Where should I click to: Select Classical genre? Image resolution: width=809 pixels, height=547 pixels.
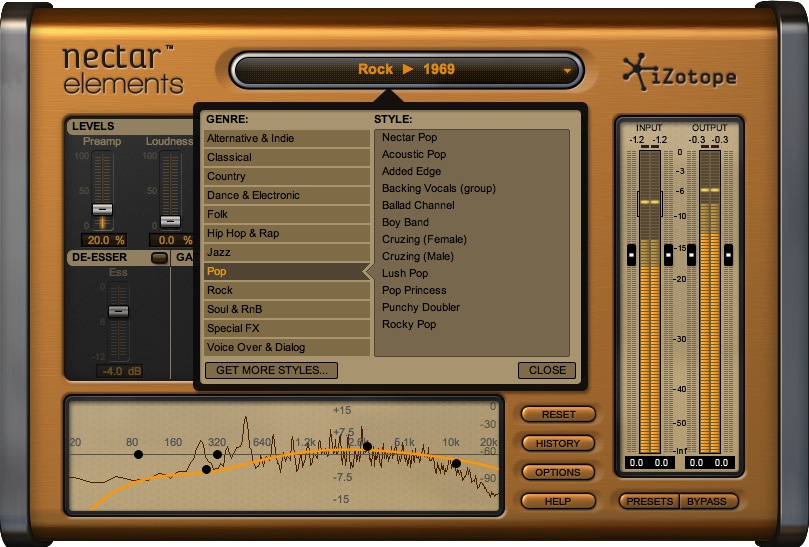(287, 157)
